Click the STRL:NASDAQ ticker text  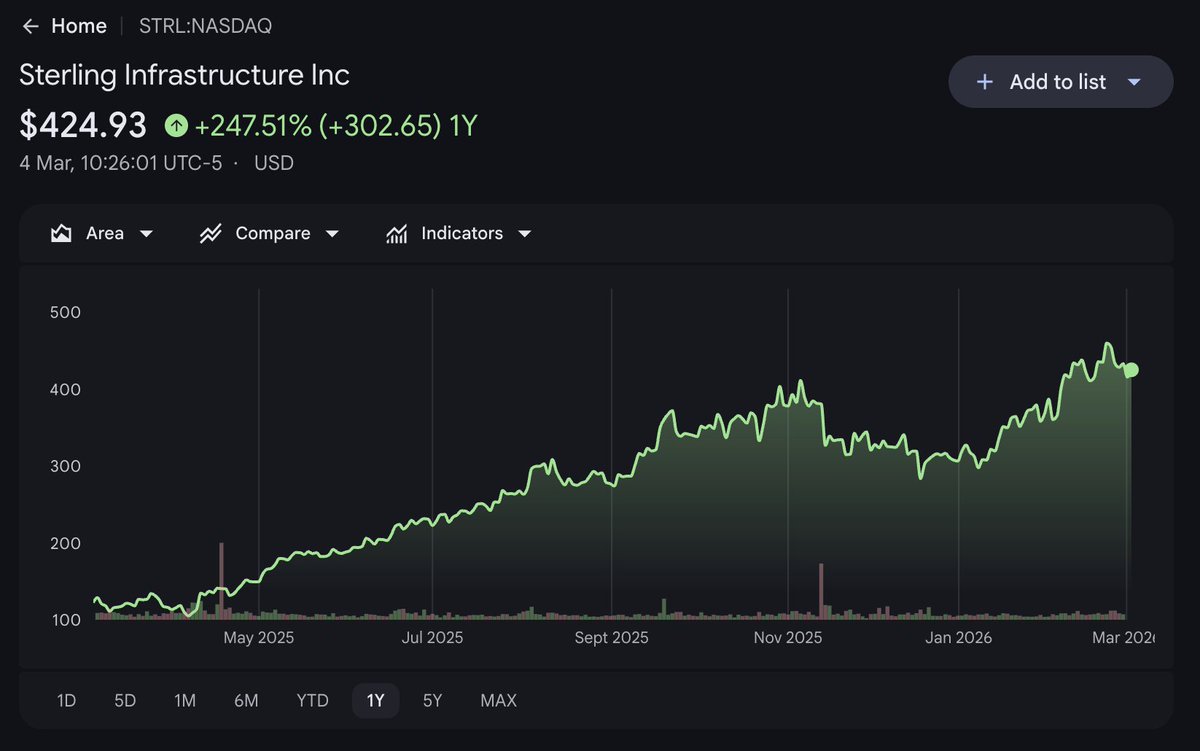point(205,26)
